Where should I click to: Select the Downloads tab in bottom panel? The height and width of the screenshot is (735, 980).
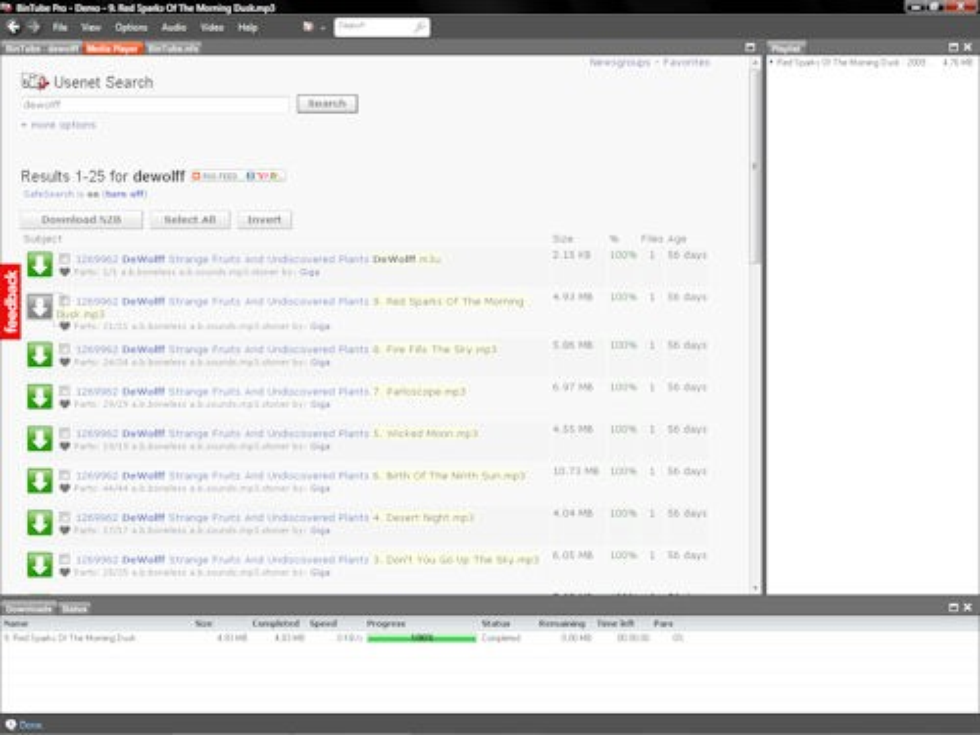pos(29,608)
